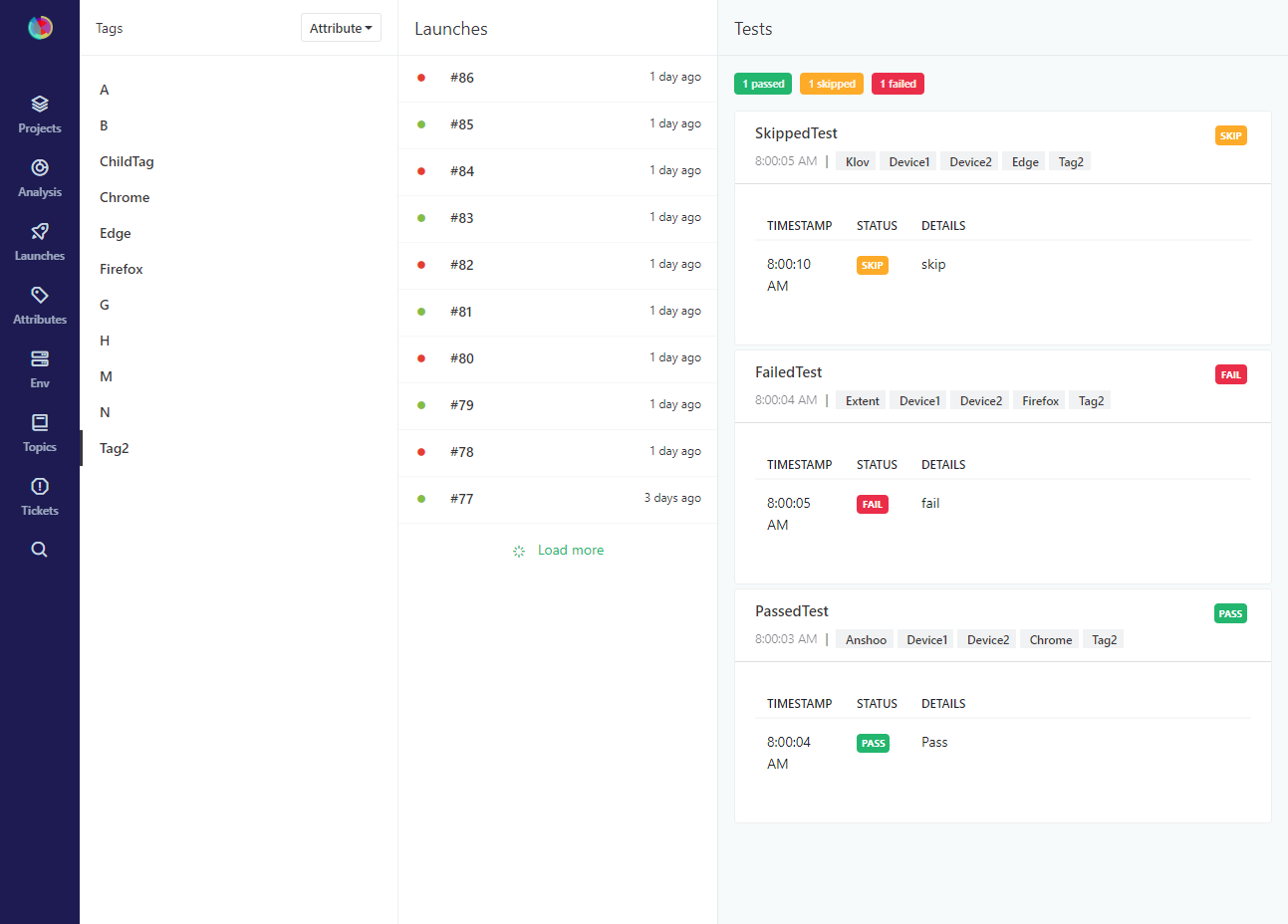Viewport: 1288px width, 924px height.
Task: Filter by the 1 skipped badge
Action: tap(832, 84)
